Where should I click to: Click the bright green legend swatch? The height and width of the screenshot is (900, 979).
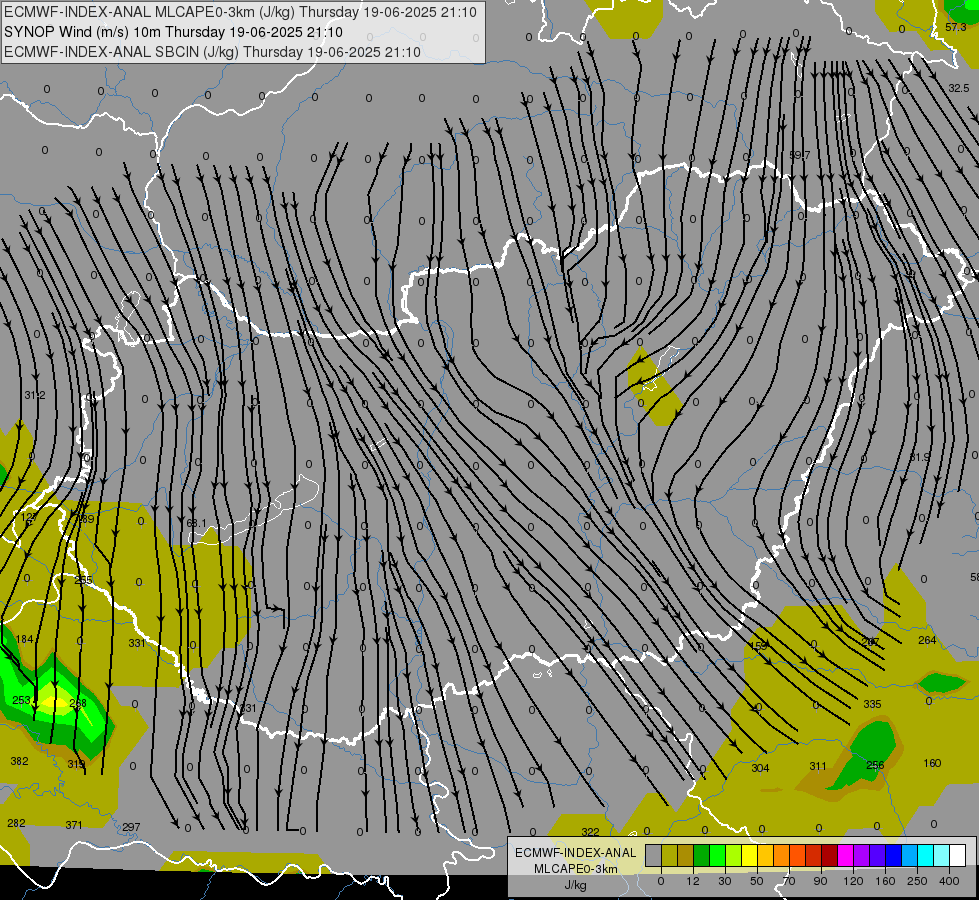click(717, 855)
